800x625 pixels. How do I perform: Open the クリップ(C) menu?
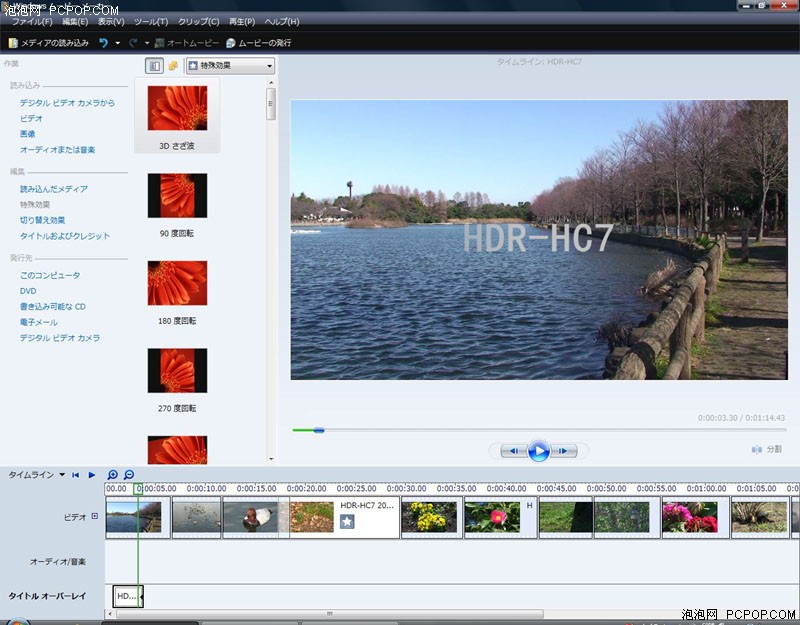coord(198,21)
